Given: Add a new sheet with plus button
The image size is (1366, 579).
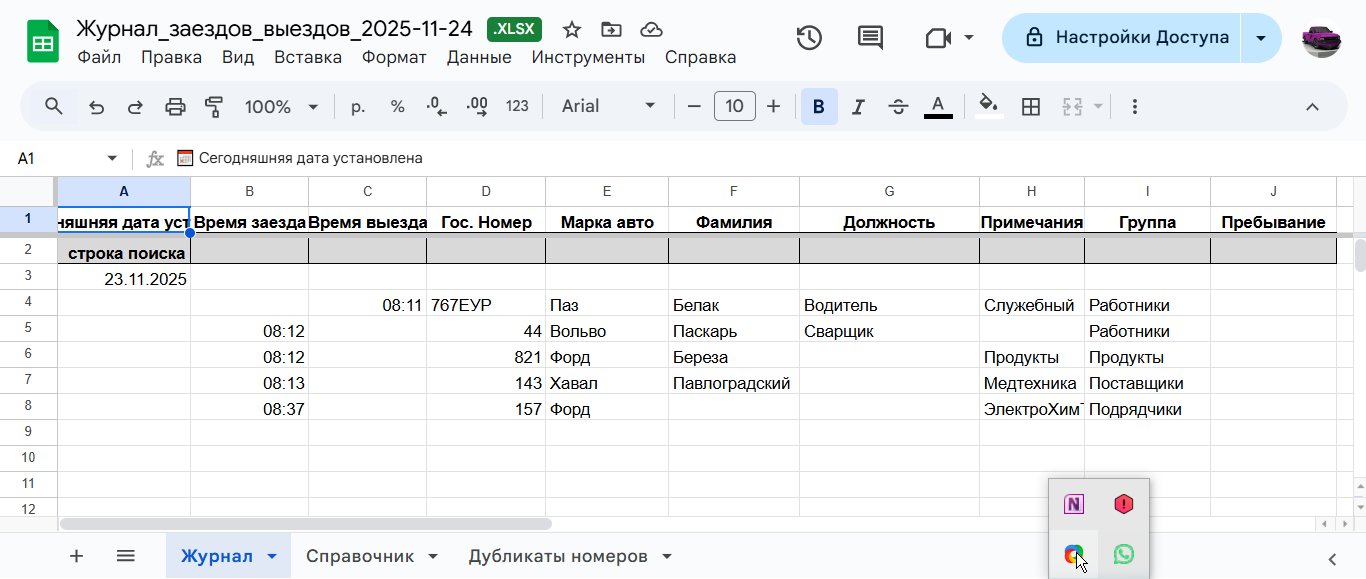Looking at the screenshot, I should tap(77, 556).
